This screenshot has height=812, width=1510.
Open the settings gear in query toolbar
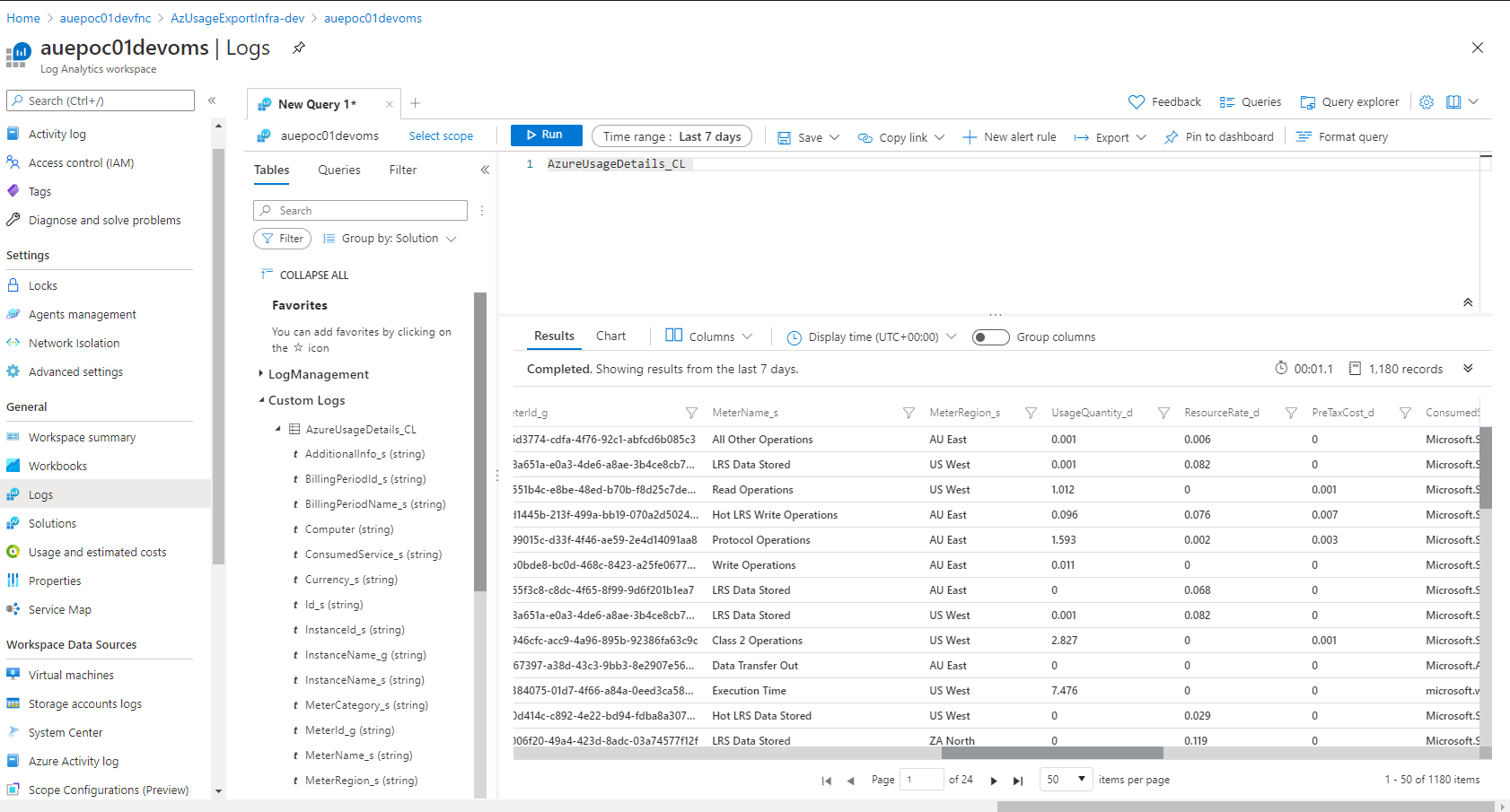click(1427, 101)
